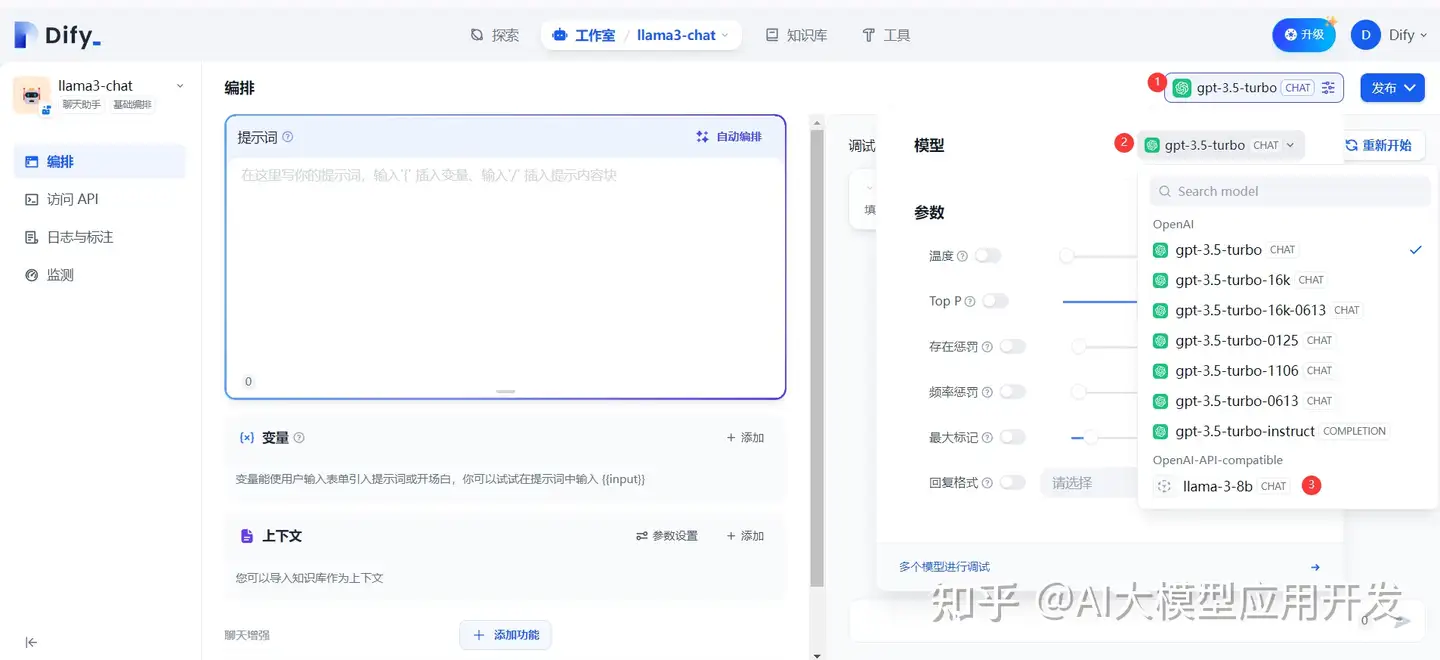This screenshot has width=1440, height=660.
Task: Click the 自动编排 auto-orchestrate button
Action: click(729, 137)
